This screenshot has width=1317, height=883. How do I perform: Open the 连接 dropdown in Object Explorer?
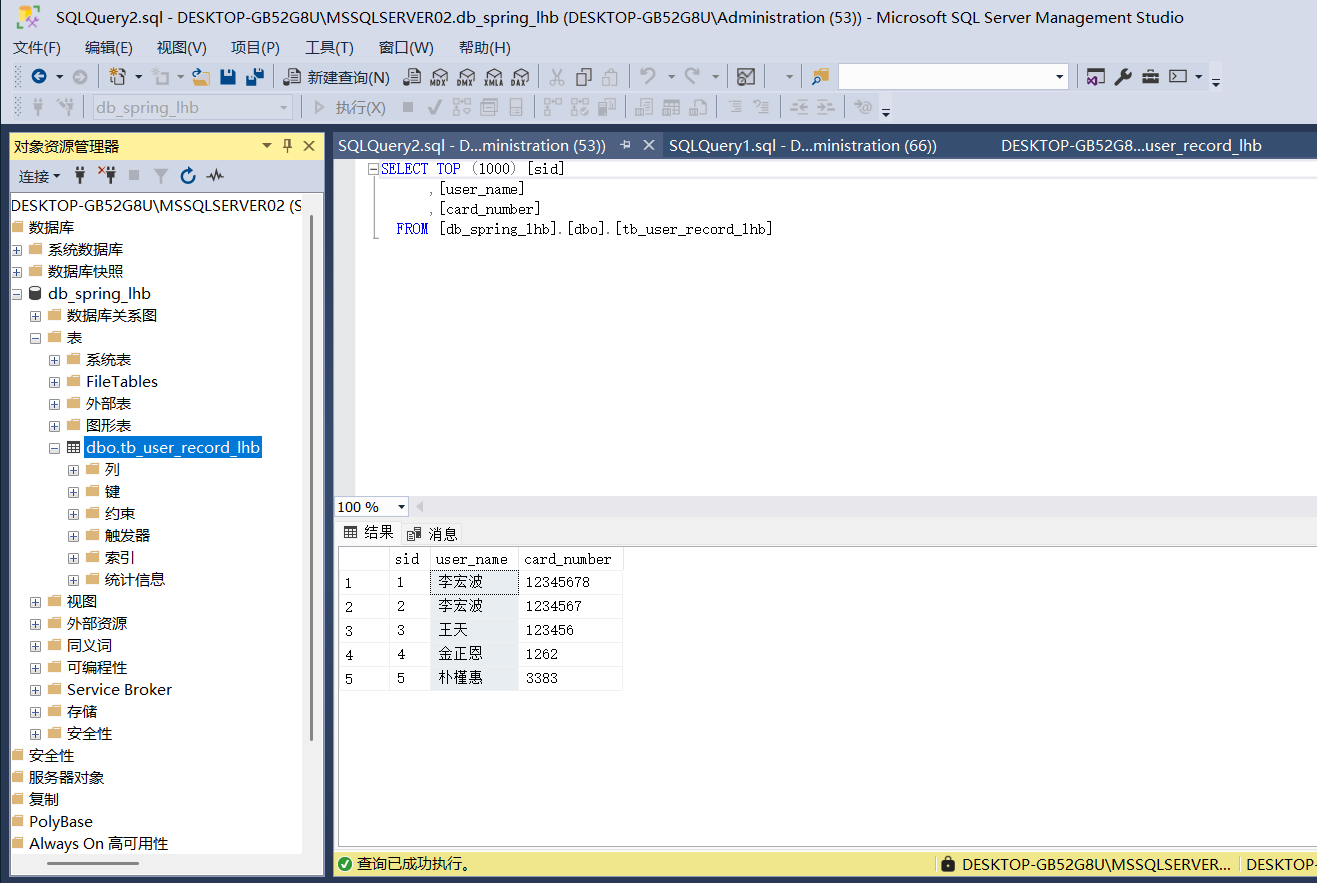(x=40, y=176)
